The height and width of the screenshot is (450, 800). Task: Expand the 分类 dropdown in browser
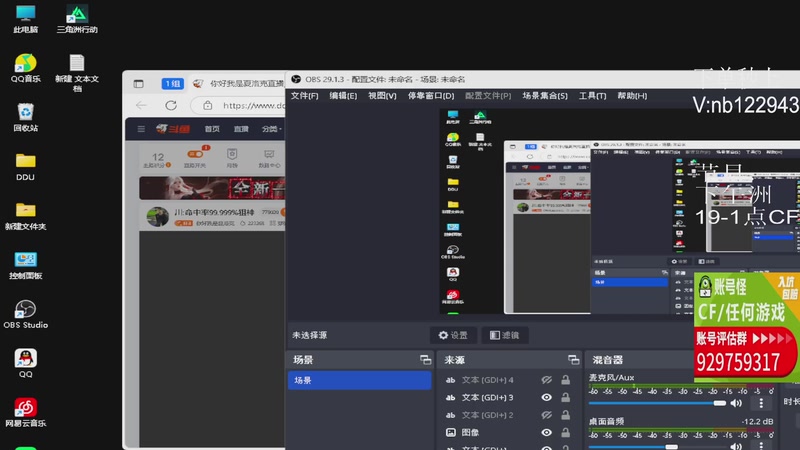coord(271,129)
